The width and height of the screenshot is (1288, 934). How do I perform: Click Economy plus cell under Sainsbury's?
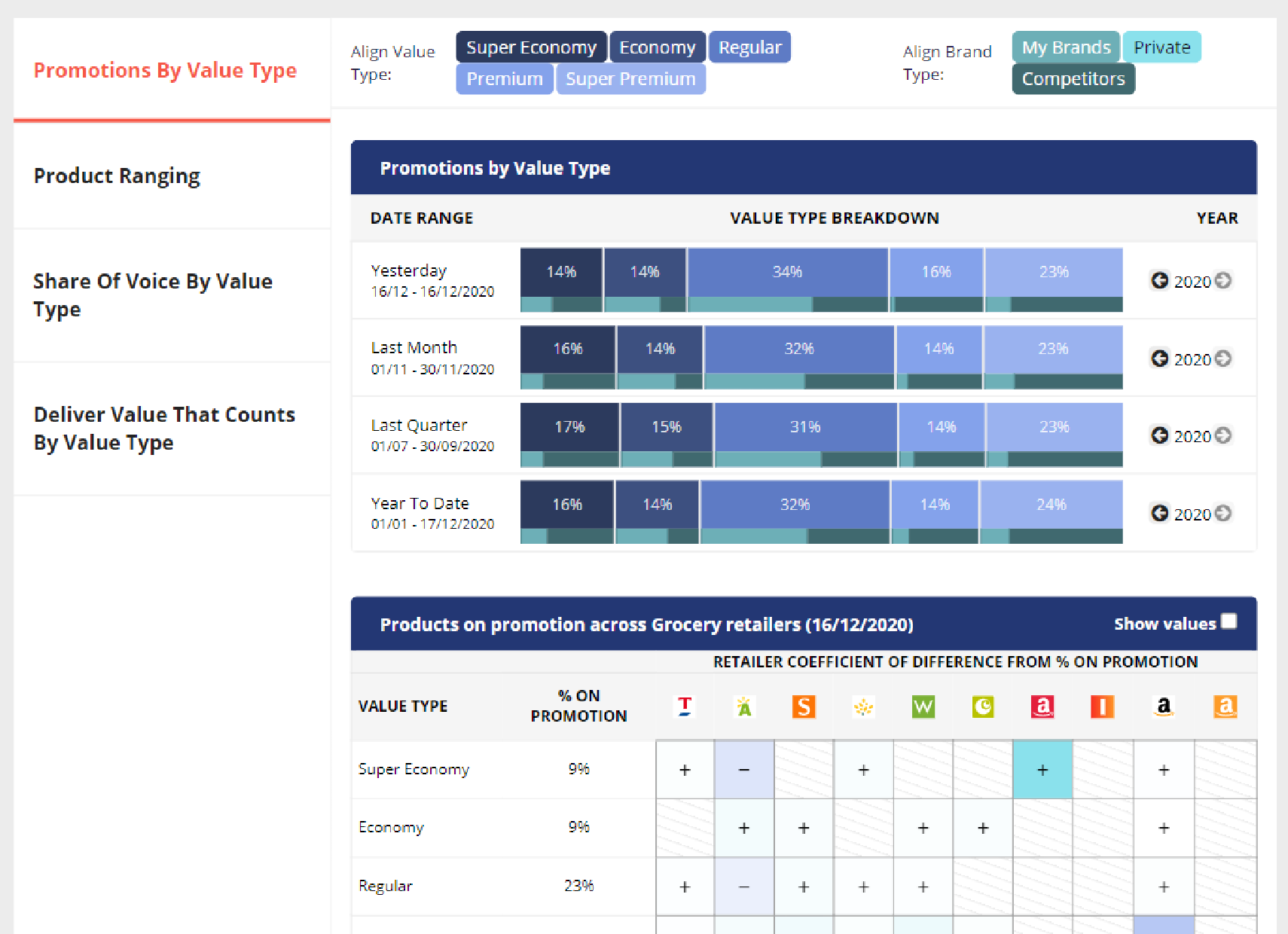pos(804,828)
